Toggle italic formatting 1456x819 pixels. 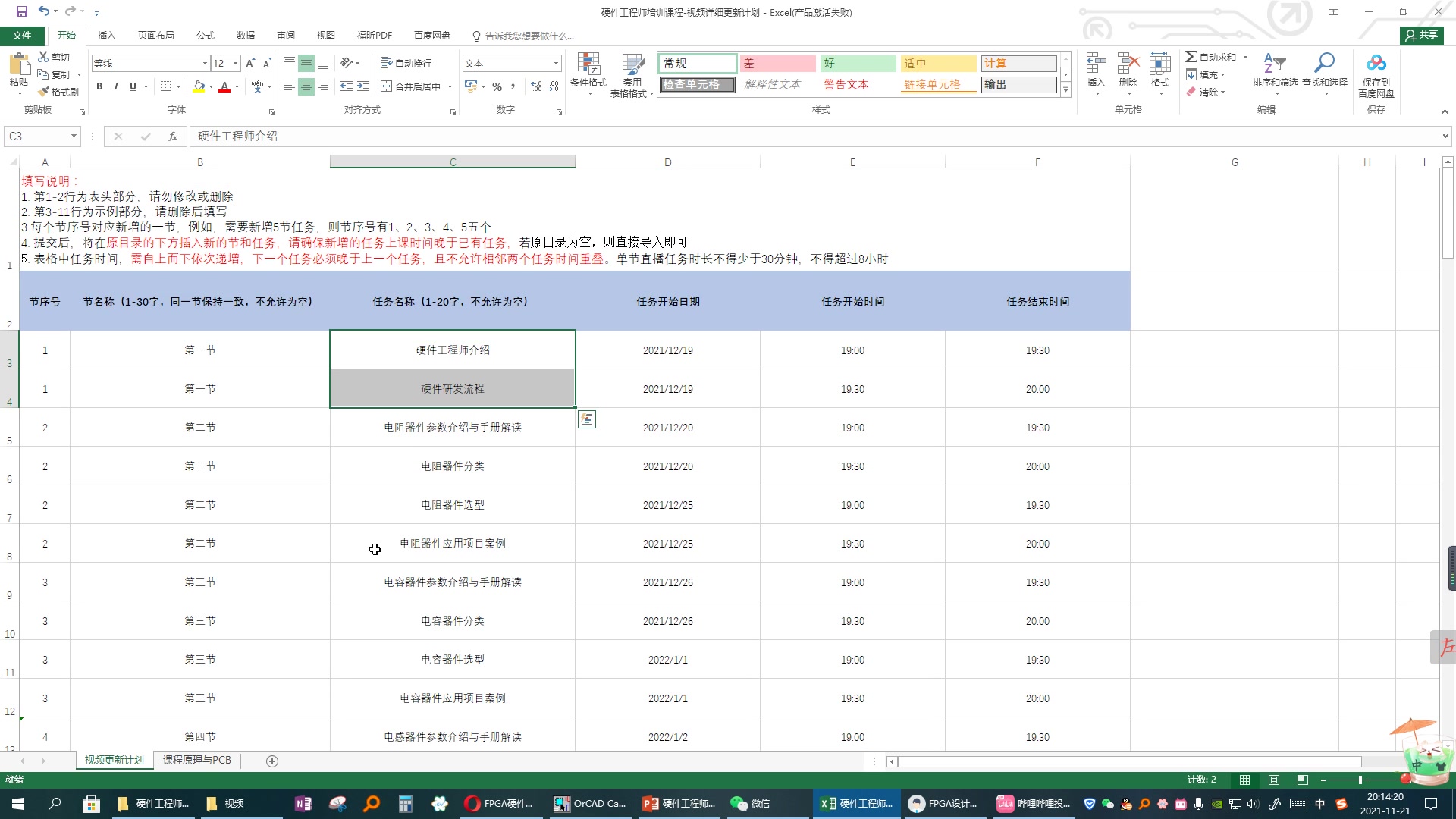115,86
